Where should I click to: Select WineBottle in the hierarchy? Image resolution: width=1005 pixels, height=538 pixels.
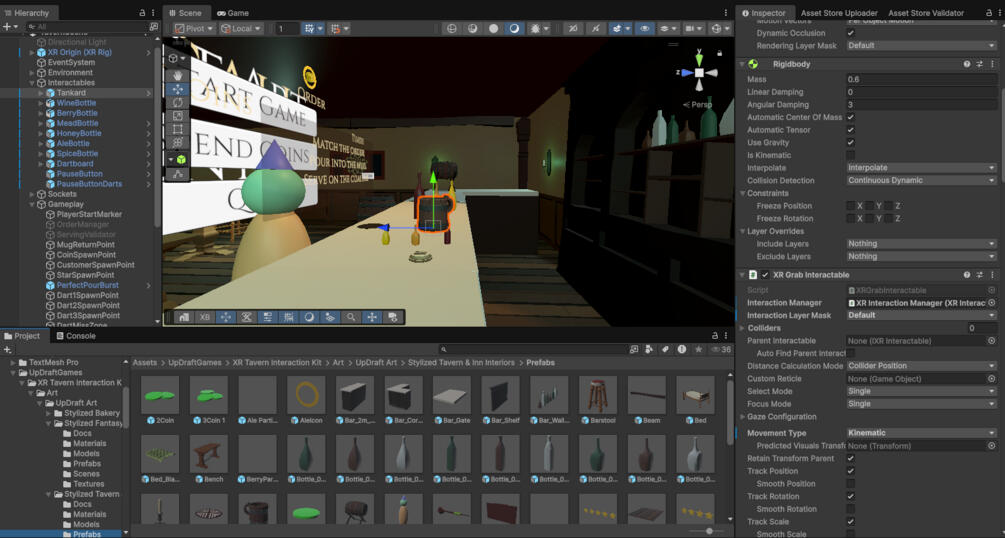point(76,103)
